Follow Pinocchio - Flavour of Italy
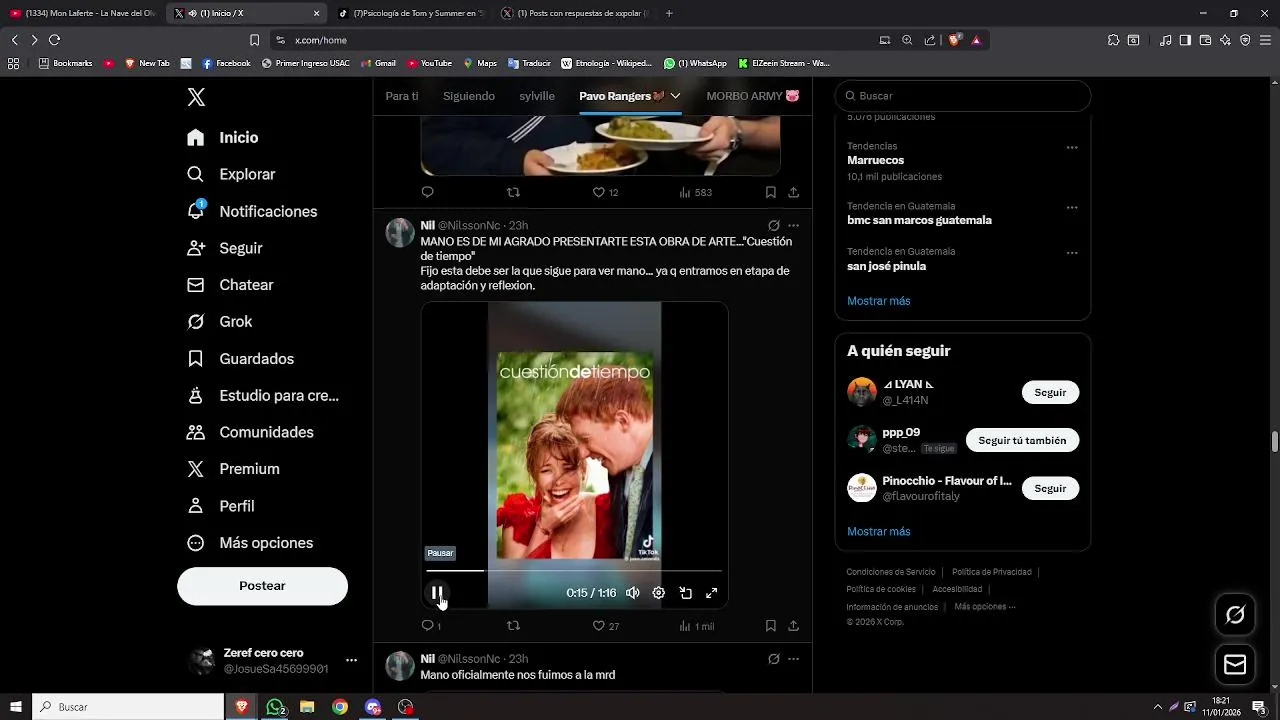The image size is (1280, 720). [x=1050, y=489]
